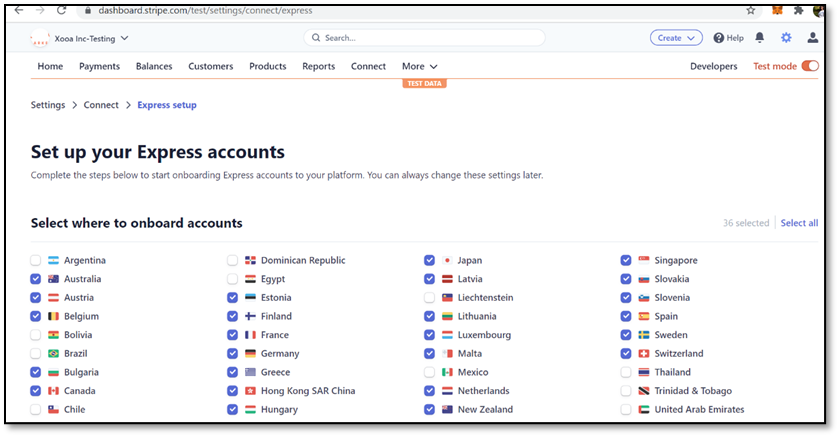The width and height of the screenshot is (839, 437).
Task: Click the Japan flag icon
Action: click(x=447, y=260)
